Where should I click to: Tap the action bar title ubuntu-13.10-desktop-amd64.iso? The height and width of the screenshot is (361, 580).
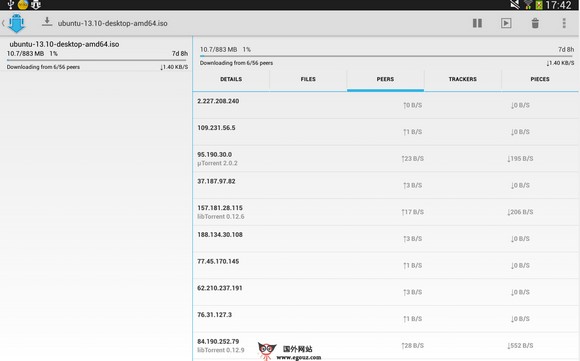click(x=112, y=23)
